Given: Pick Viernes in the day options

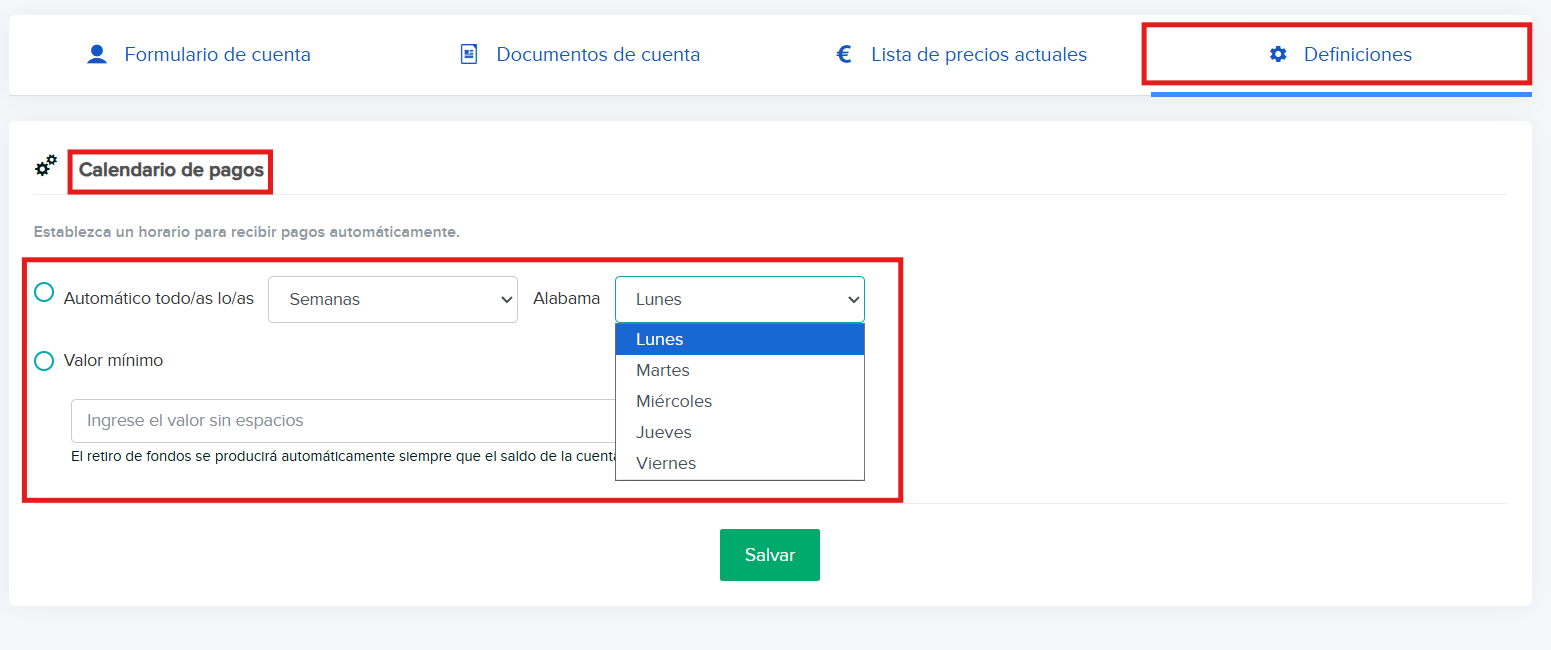Looking at the screenshot, I should 666,463.
